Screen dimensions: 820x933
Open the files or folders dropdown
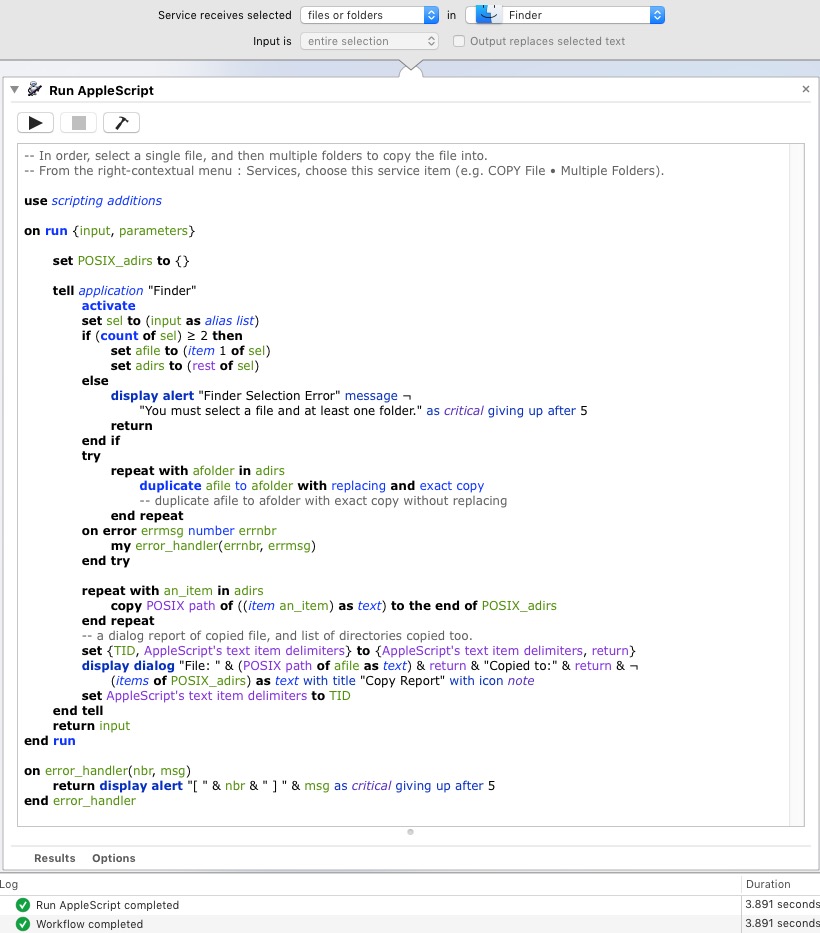pos(370,15)
